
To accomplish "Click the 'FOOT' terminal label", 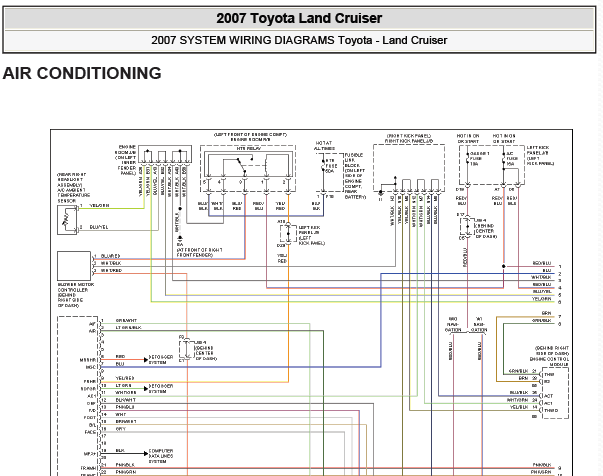I will click(90, 418).
